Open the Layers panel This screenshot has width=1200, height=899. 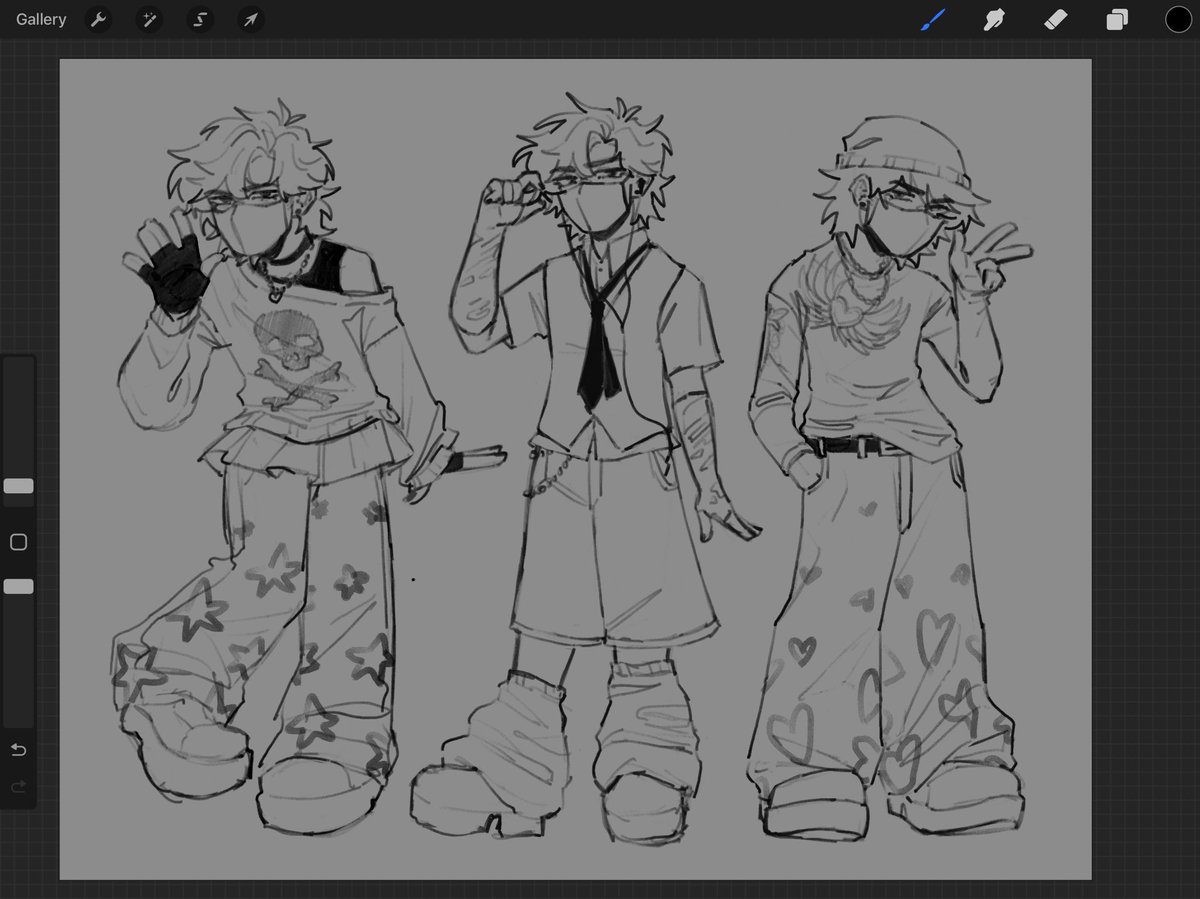pos(1117,20)
